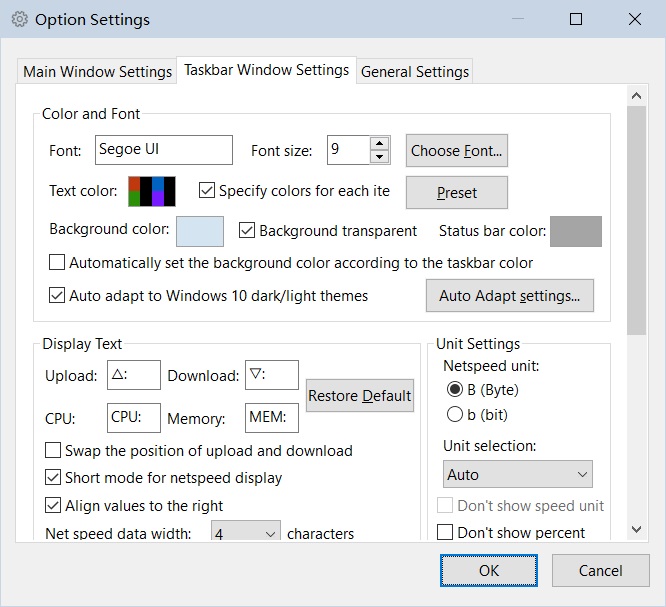Open the Net speed data width dropdown
Screen dimensions: 666x607
point(246,534)
